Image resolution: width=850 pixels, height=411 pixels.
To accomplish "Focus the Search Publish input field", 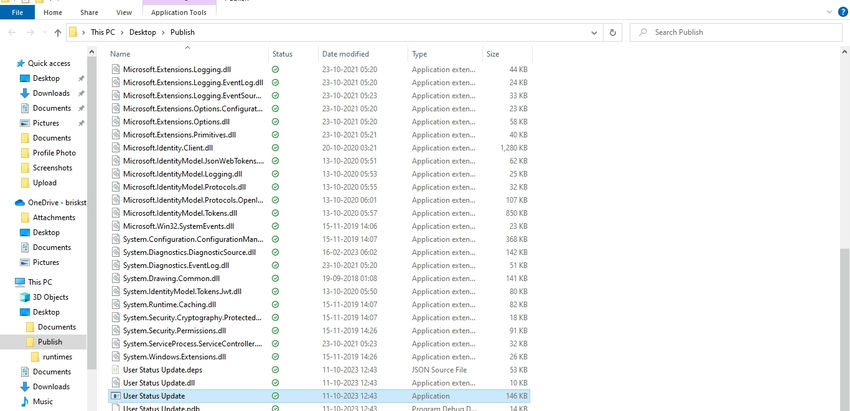I will 736,33.
